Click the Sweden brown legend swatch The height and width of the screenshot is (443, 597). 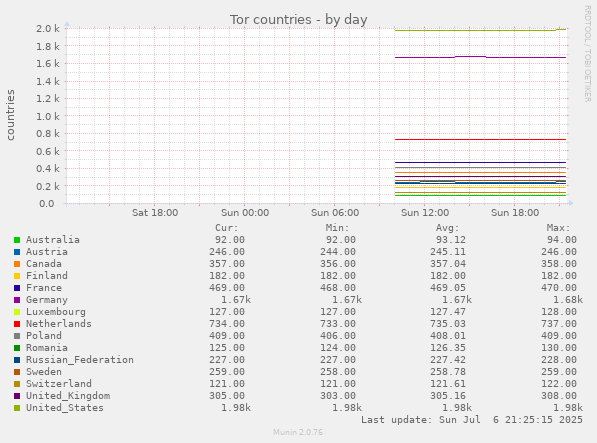coord(17,372)
